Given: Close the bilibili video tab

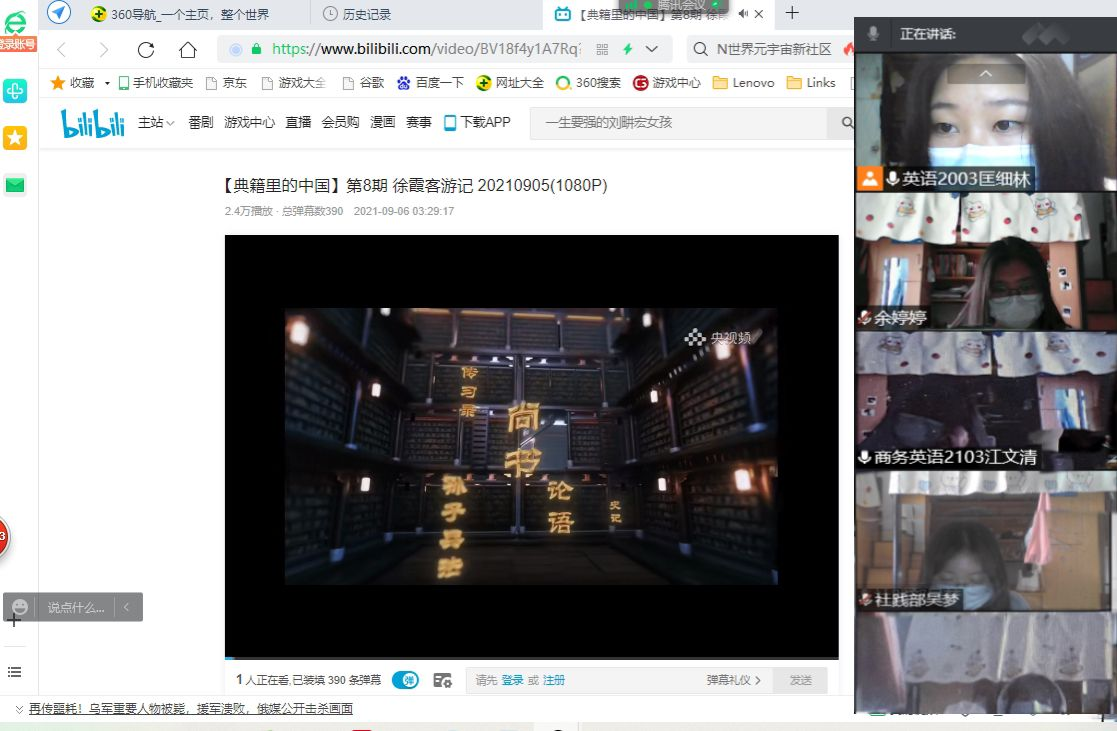Looking at the screenshot, I should pyautogui.click(x=759, y=14).
